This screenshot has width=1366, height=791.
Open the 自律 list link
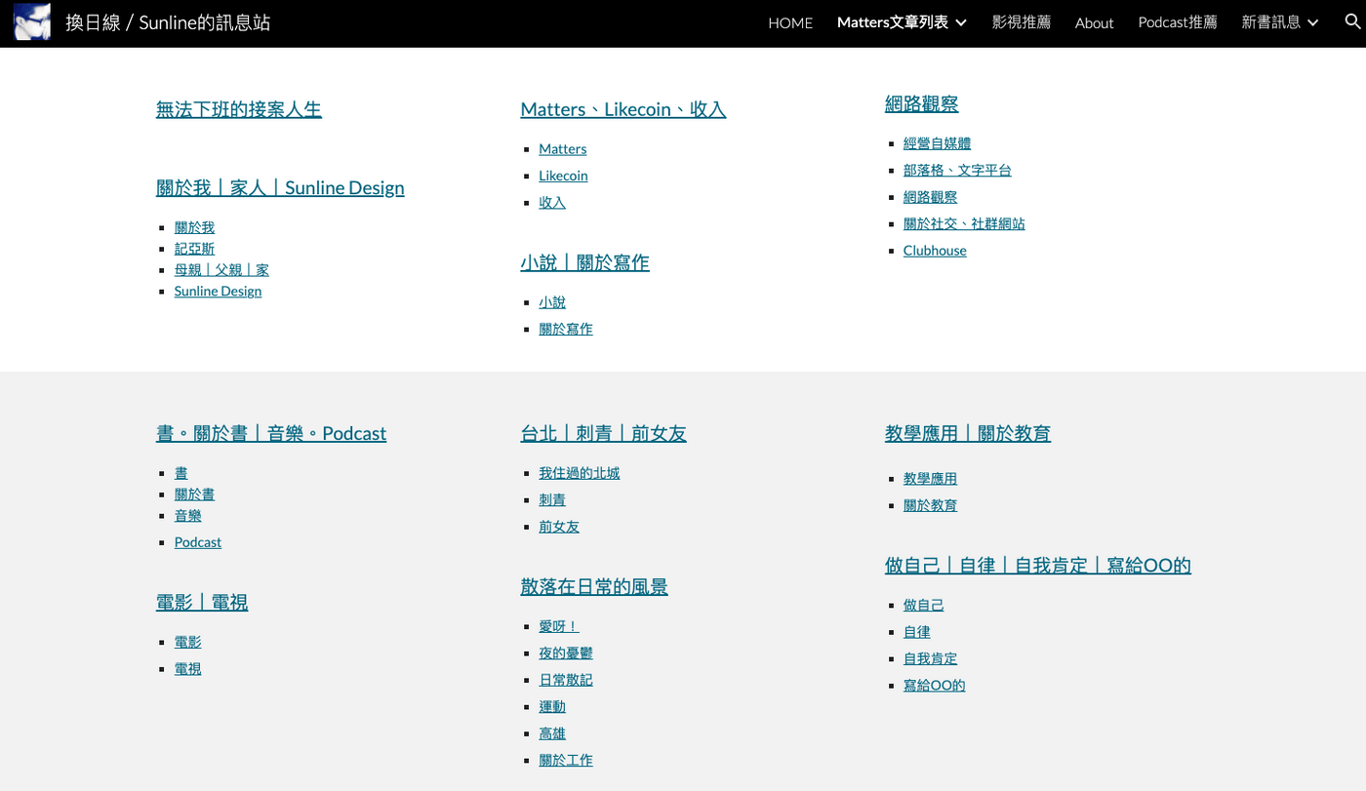917,632
